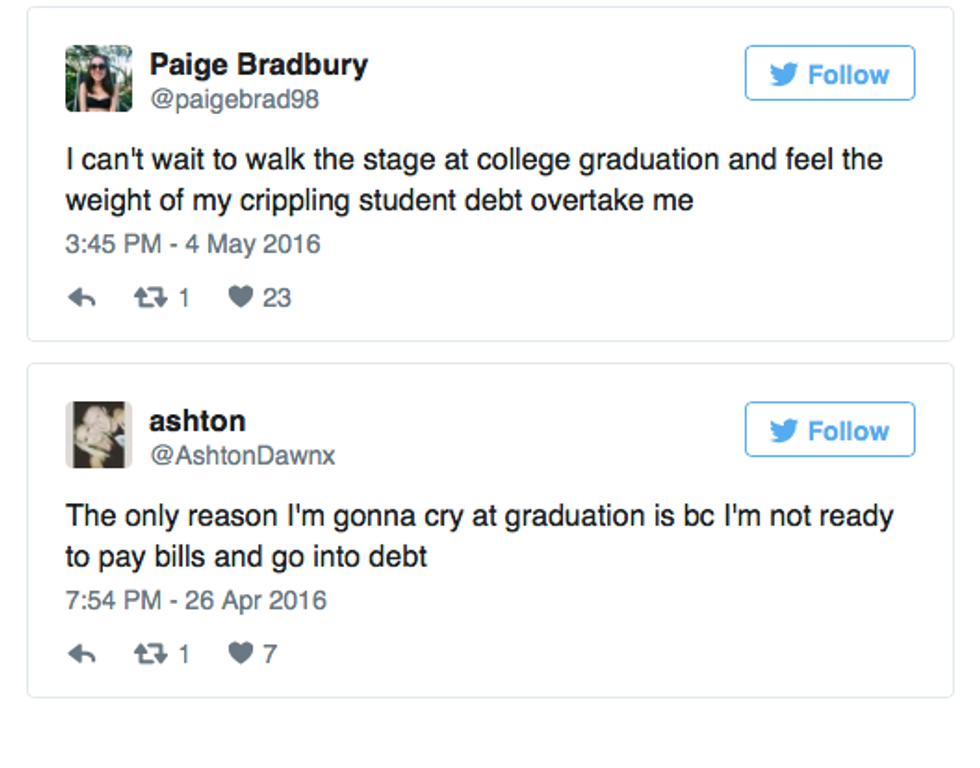Click Paige's tweet text about student debt

coord(474,180)
